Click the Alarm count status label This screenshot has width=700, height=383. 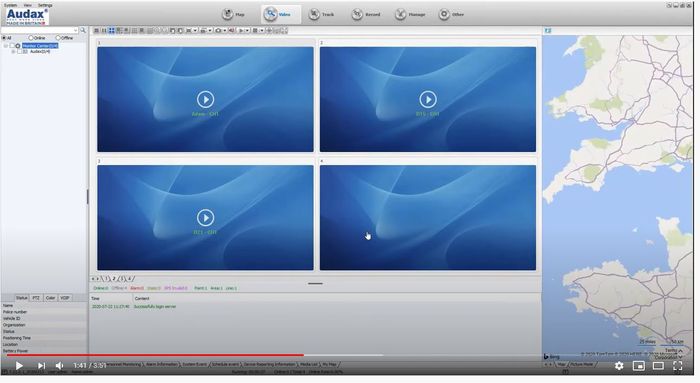click(x=137, y=288)
